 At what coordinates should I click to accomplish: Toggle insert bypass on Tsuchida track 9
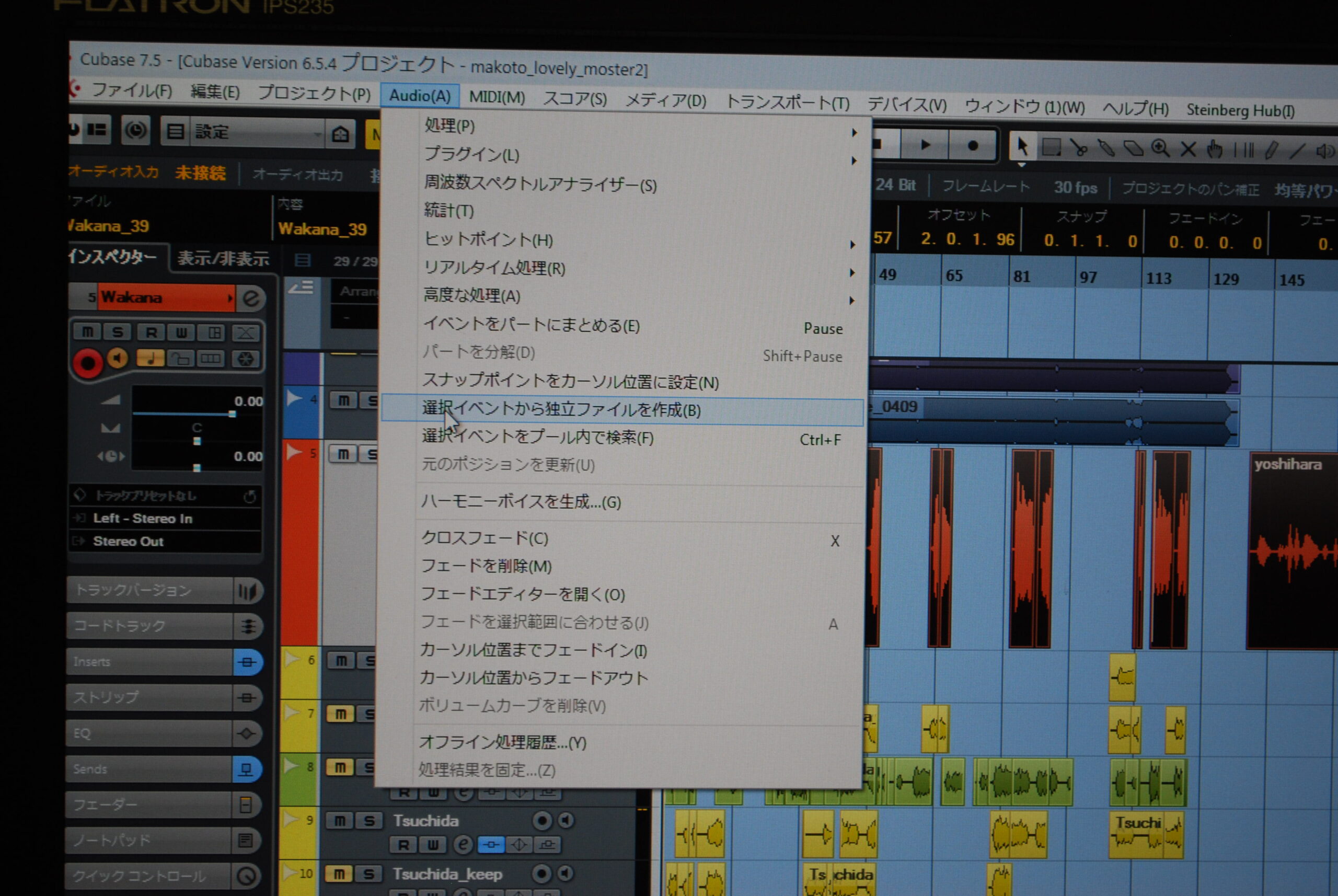pos(491,844)
